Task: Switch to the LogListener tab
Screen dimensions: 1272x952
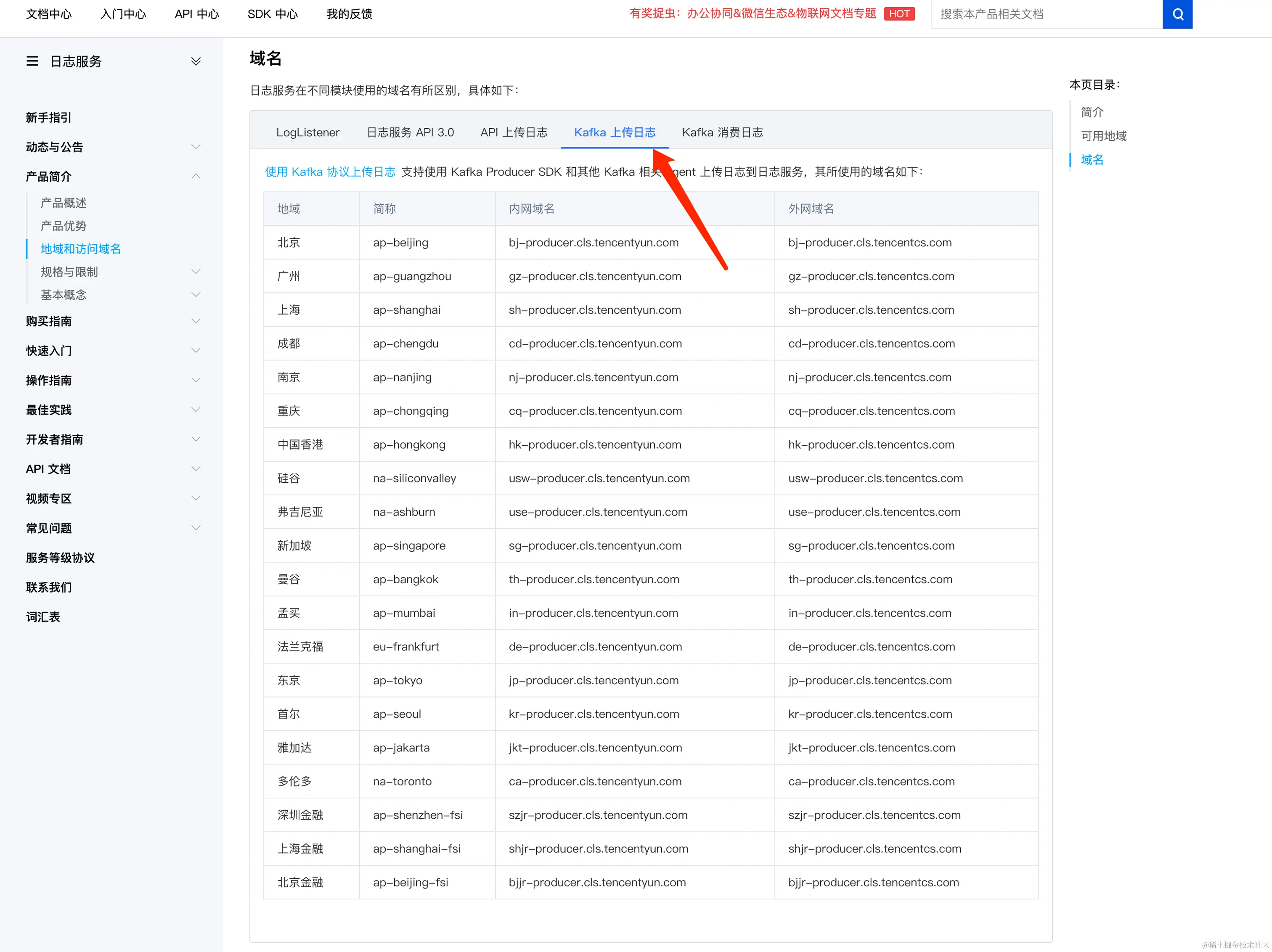Action: 307,132
